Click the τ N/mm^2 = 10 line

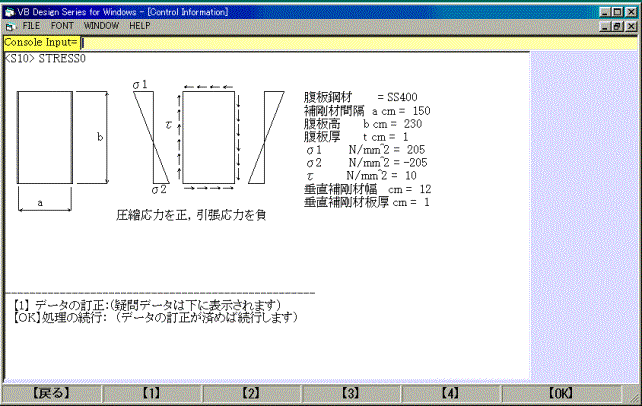coord(362,176)
